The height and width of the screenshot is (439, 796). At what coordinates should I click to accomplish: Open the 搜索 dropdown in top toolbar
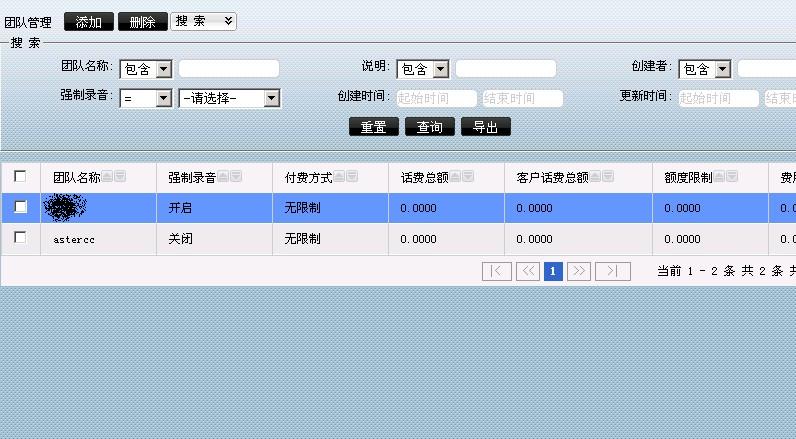click(x=203, y=21)
